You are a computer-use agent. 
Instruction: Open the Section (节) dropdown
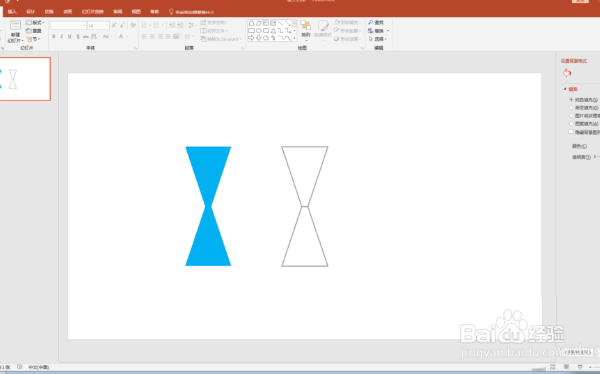click(x=34, y=39)
